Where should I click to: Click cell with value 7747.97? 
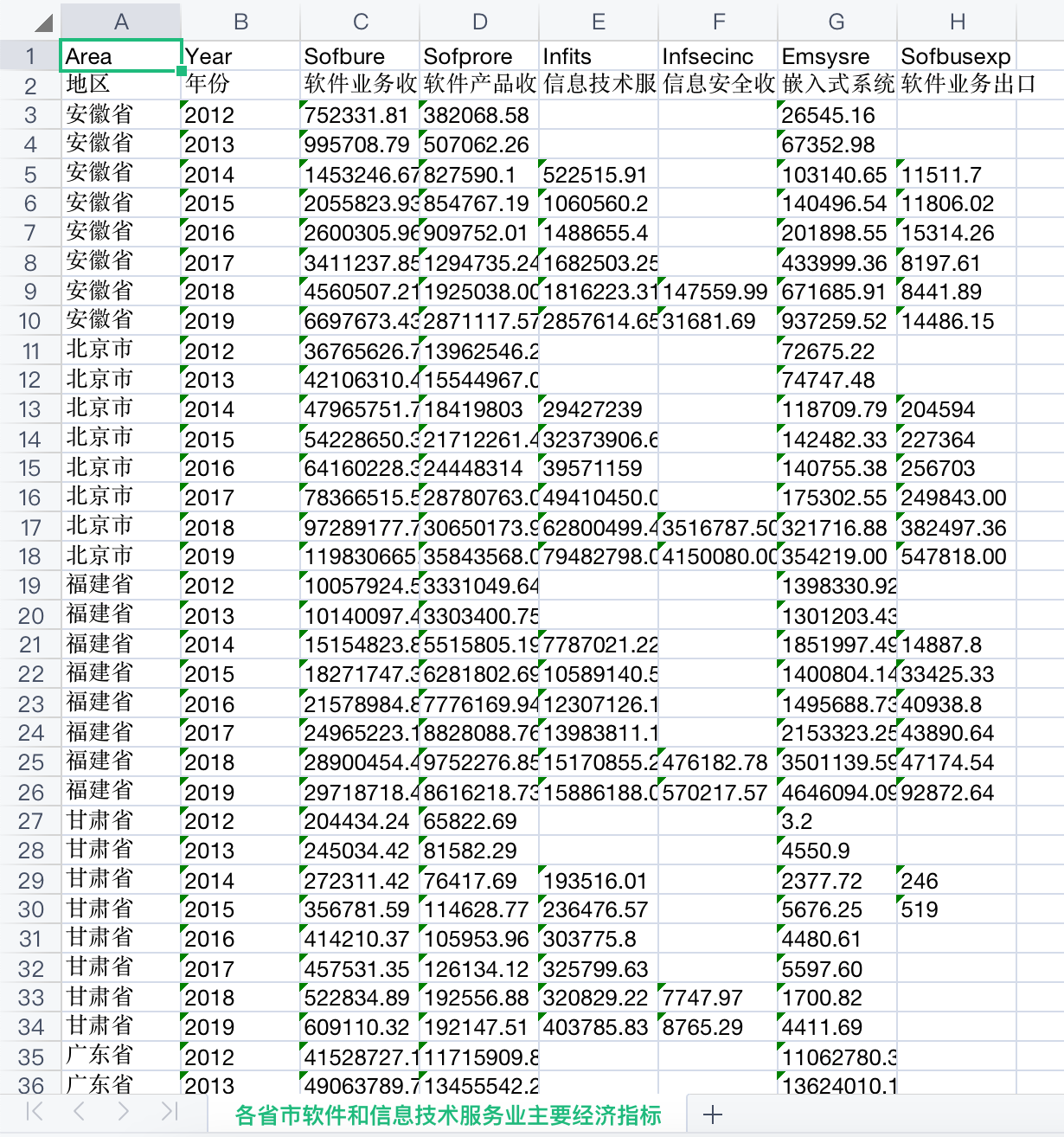pos(718,998)
